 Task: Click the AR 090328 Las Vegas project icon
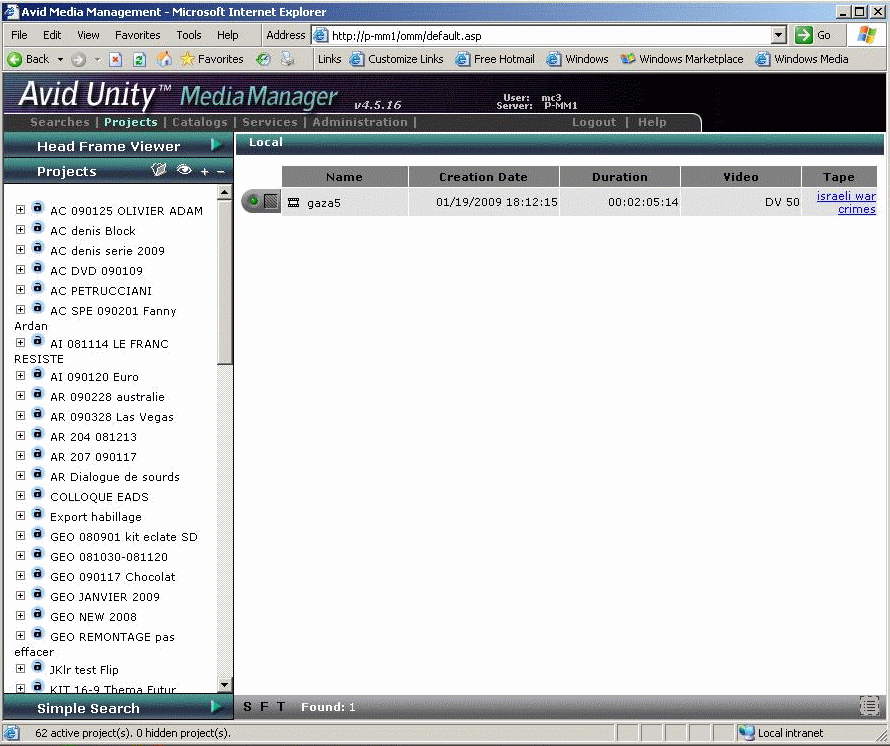coord(37,414)
